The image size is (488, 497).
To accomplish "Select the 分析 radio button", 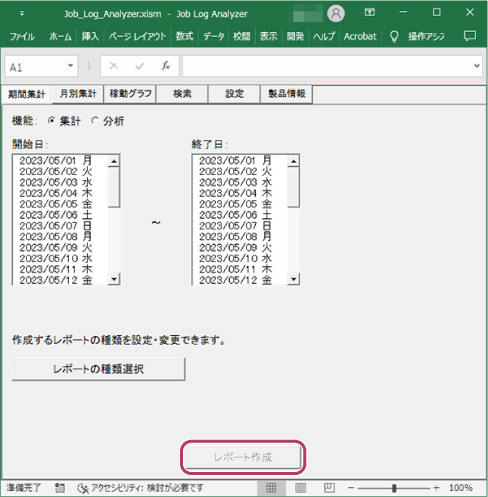I will coord(95,121).
